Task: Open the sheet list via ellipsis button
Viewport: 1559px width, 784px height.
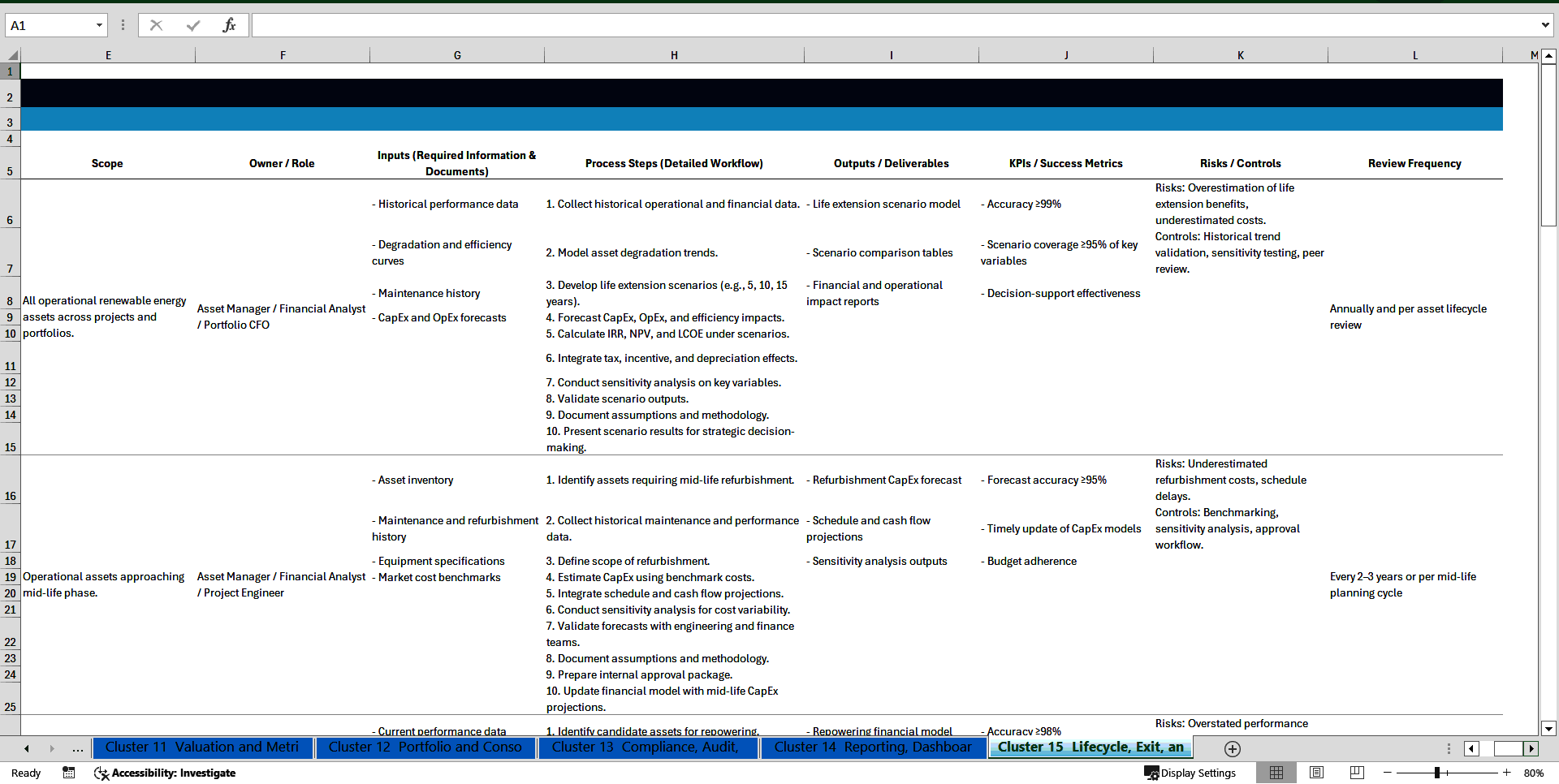Action: point(77,748)
